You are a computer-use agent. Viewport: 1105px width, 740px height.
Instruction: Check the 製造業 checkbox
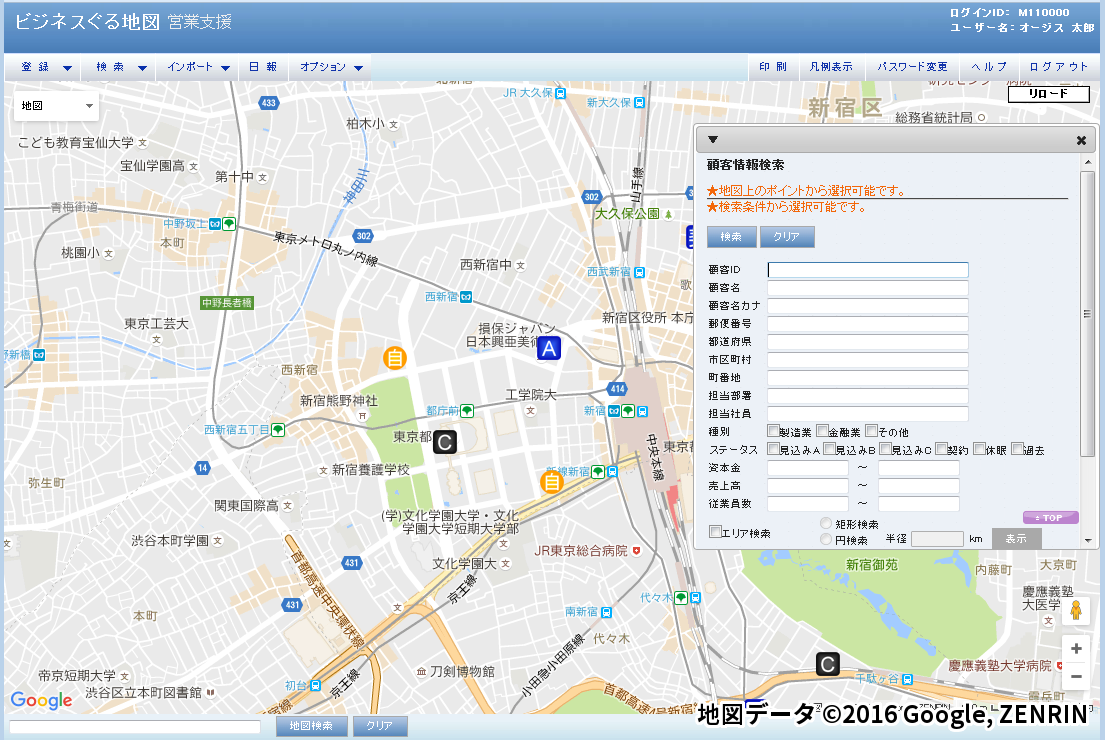pos(773,431)
